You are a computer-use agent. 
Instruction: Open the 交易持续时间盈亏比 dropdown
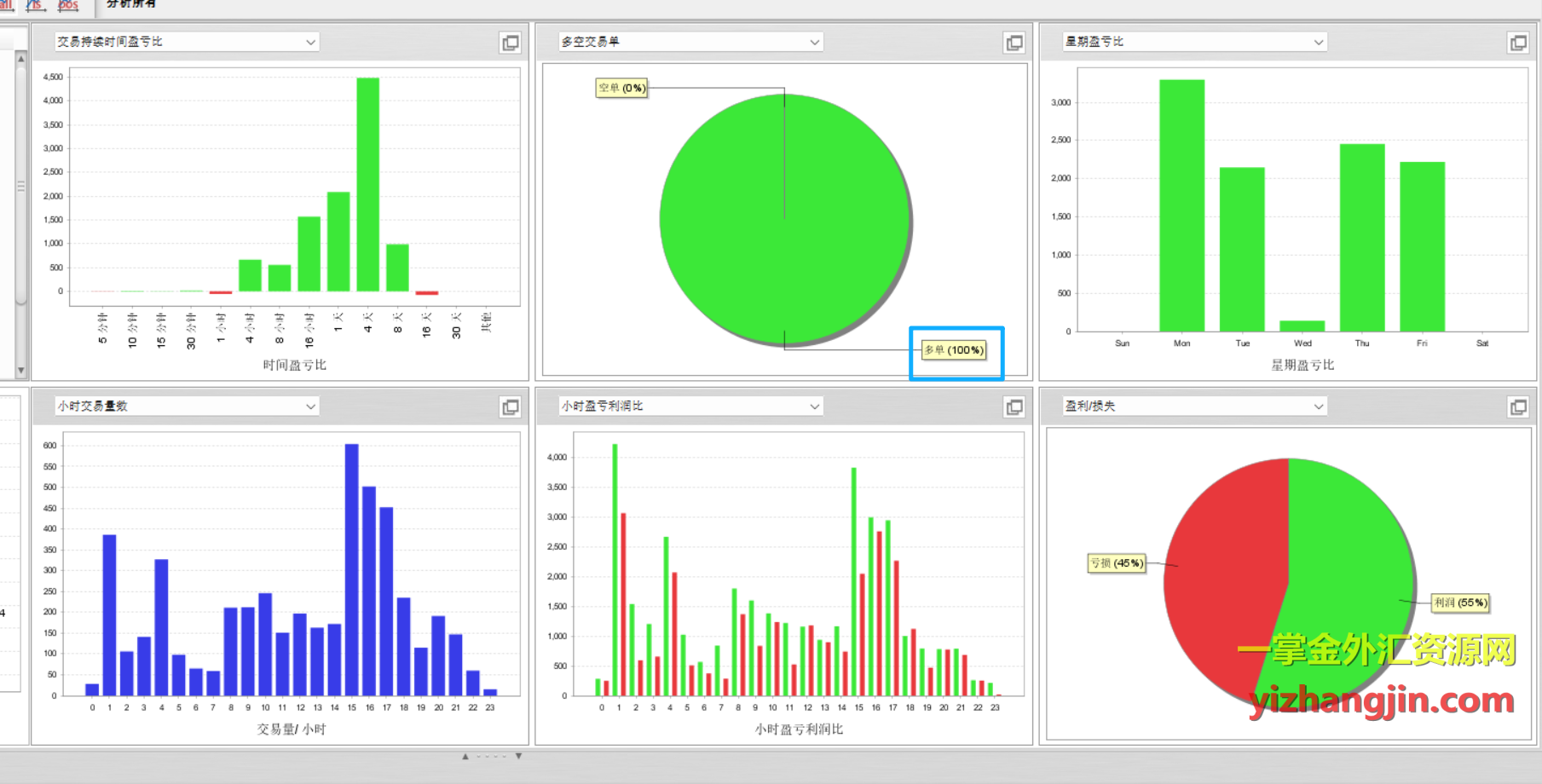point(310,42)
